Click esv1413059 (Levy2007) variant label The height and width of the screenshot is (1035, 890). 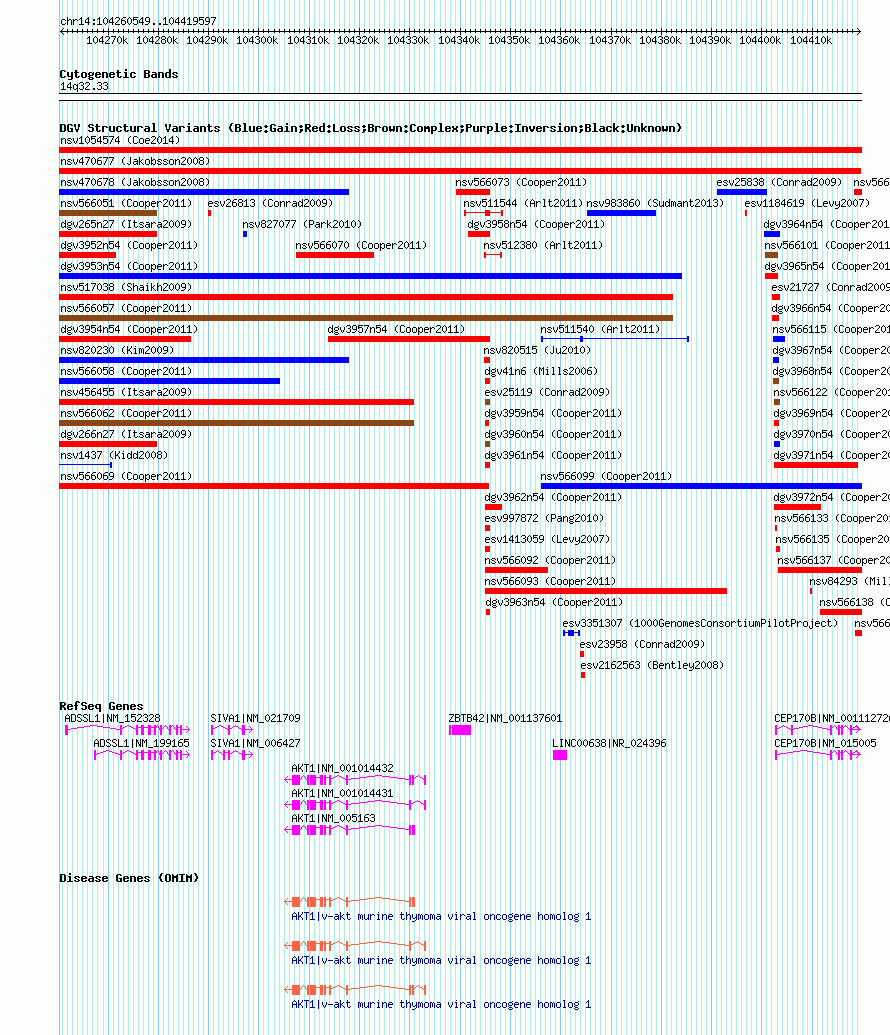coord(547,539)
